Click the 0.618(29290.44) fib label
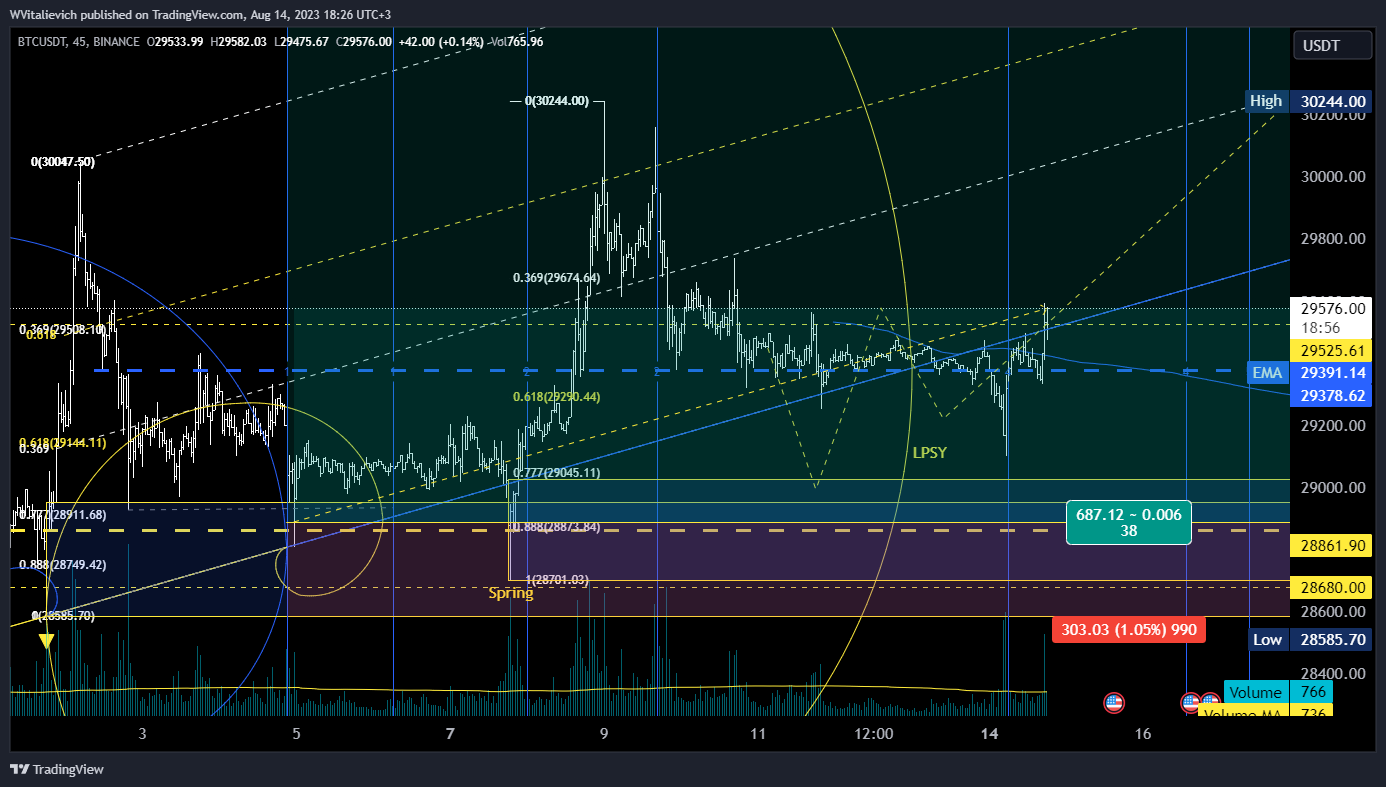This screenshot has height=787, width=1386. [556, 397]
